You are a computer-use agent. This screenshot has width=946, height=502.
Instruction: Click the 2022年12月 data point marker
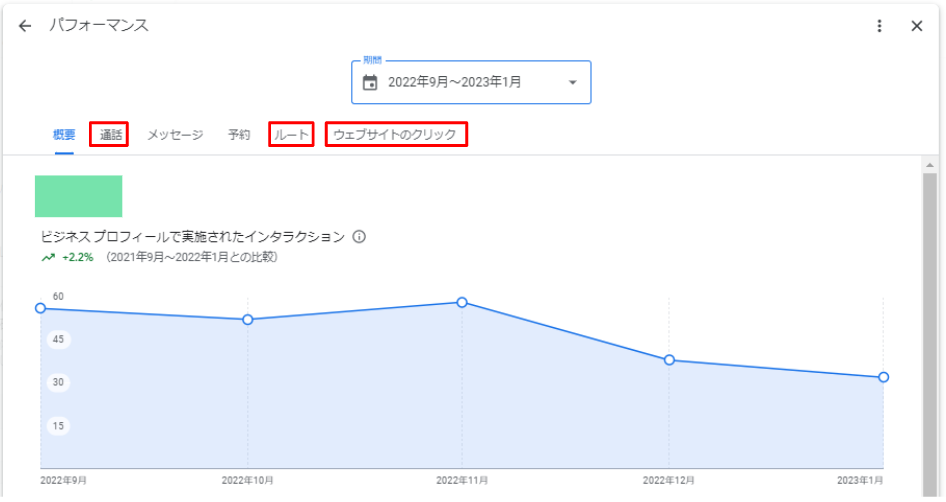[x=669, y=360]
